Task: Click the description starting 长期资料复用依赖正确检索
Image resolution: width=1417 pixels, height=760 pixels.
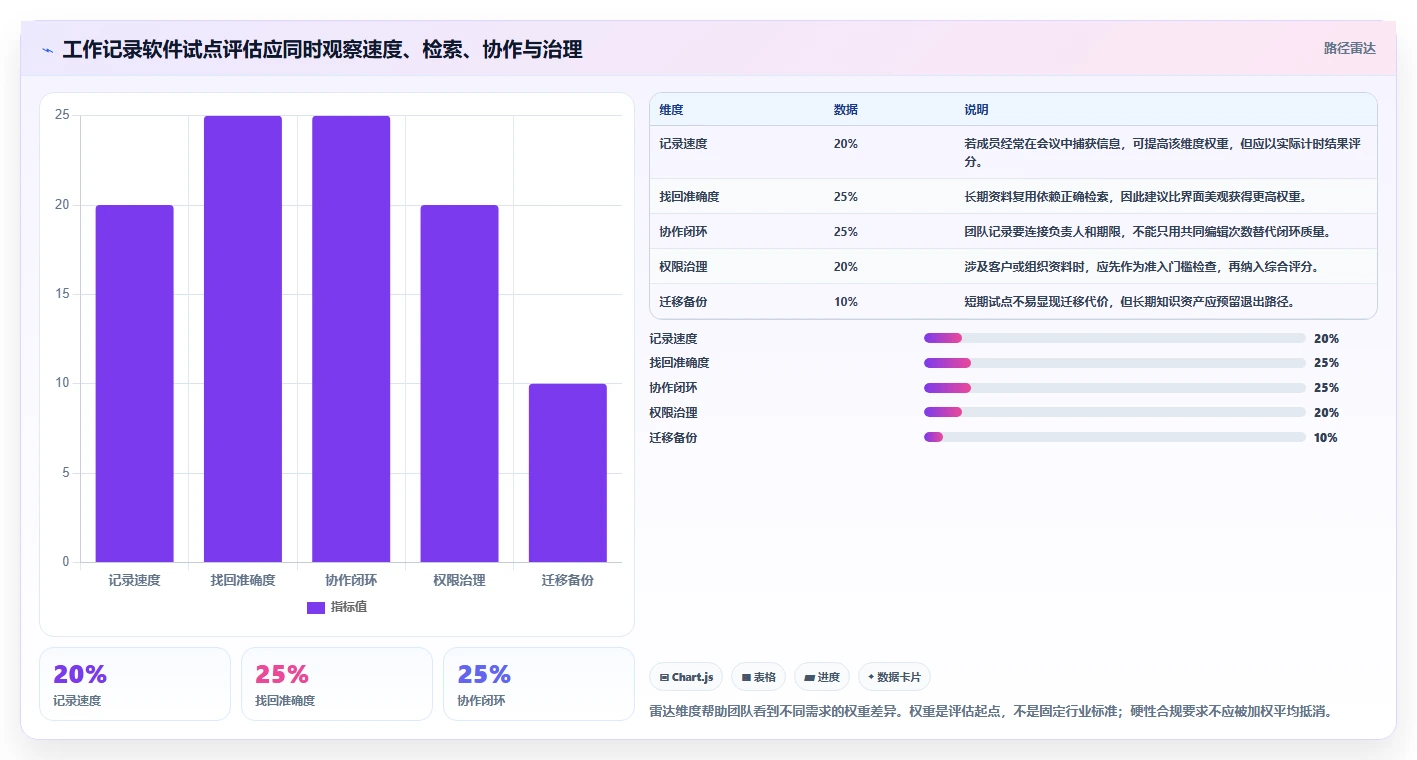Action: click(1135, 197)
